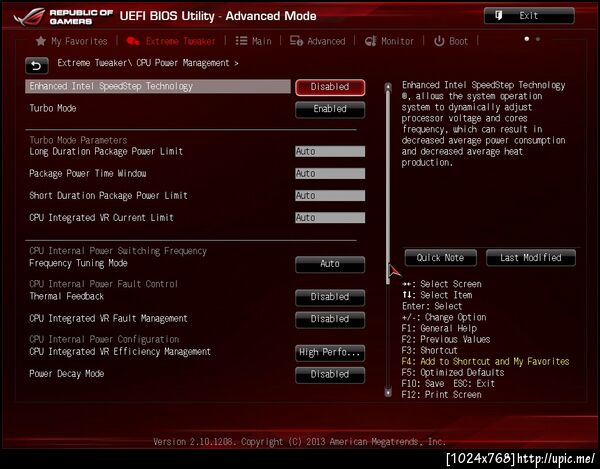This screenshot has width=600, height=469.
Task: Switch to the Boot tab
Action: [x=451, y=41]
